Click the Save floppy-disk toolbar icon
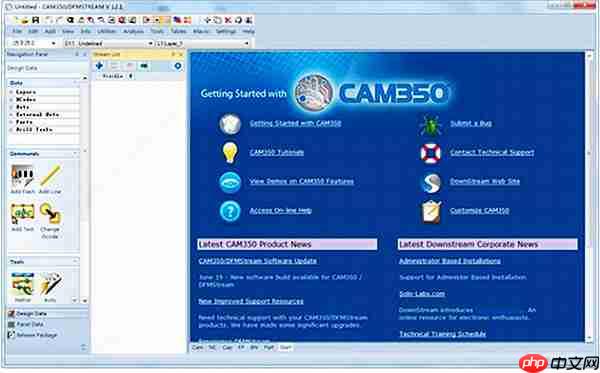 point(36,20)
